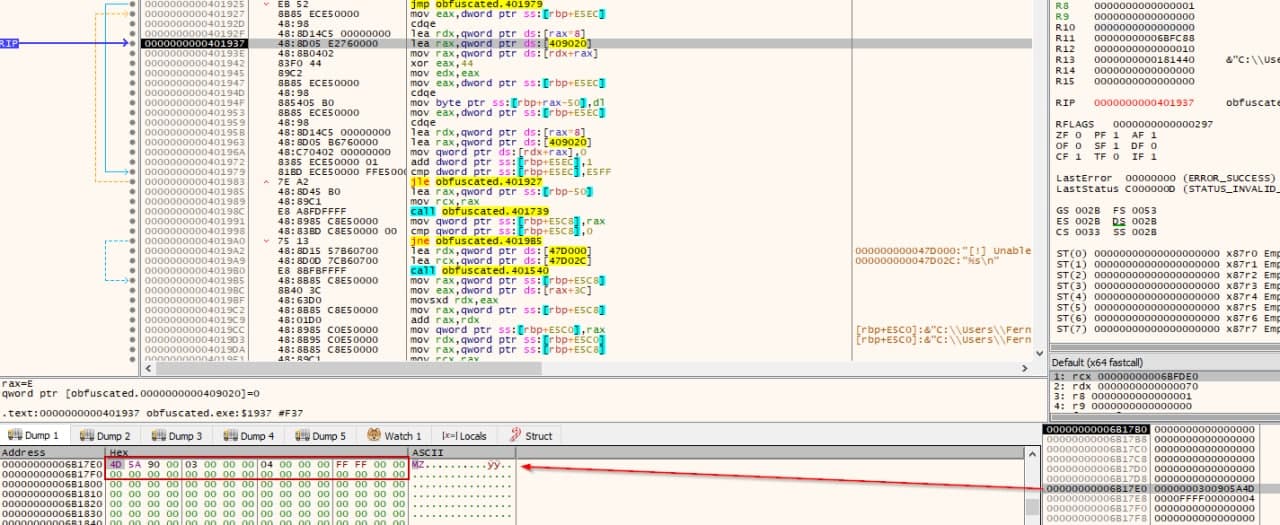This screenshot has width=1280, height=525.
Task: Click the blue RIP pointer label
Action: point(9,43)
